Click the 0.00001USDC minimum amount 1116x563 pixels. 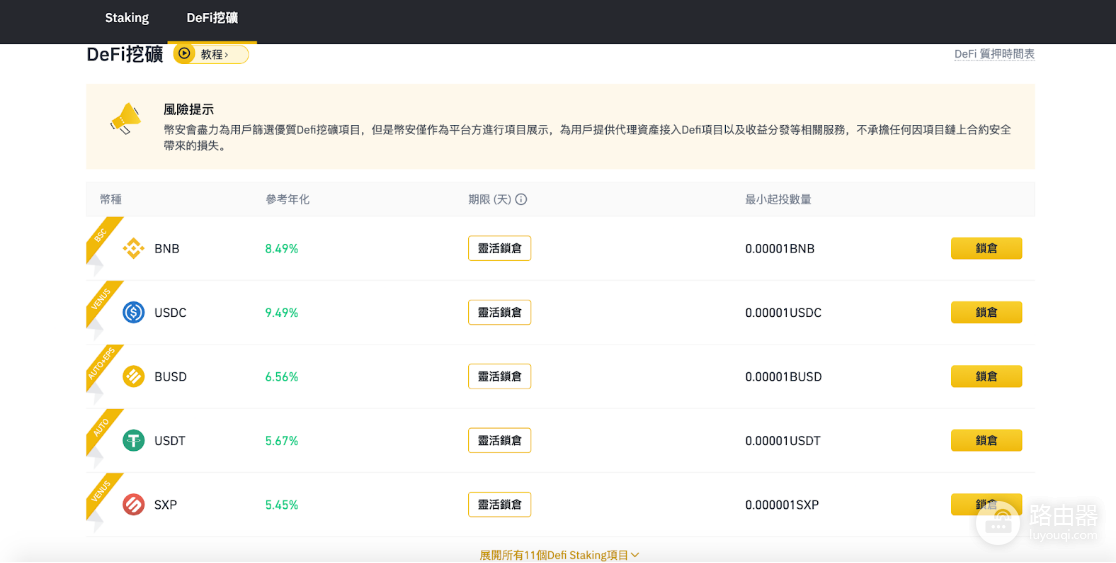(x=783, y=313)
